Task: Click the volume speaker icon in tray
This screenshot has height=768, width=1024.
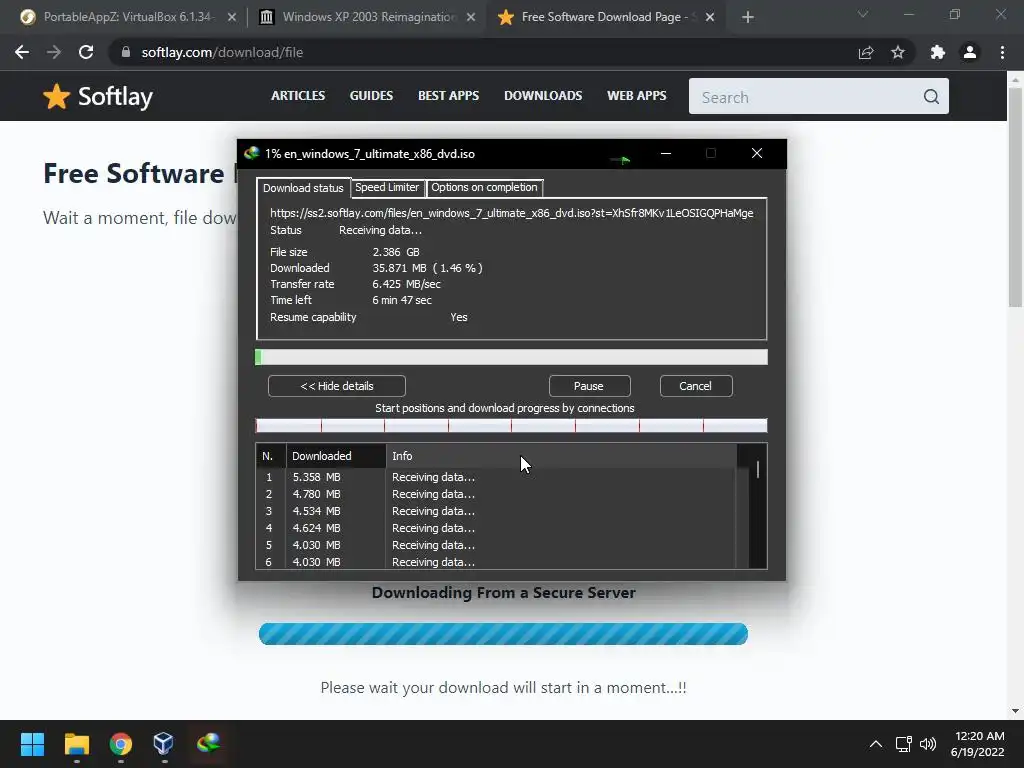Action: (928, 744)
